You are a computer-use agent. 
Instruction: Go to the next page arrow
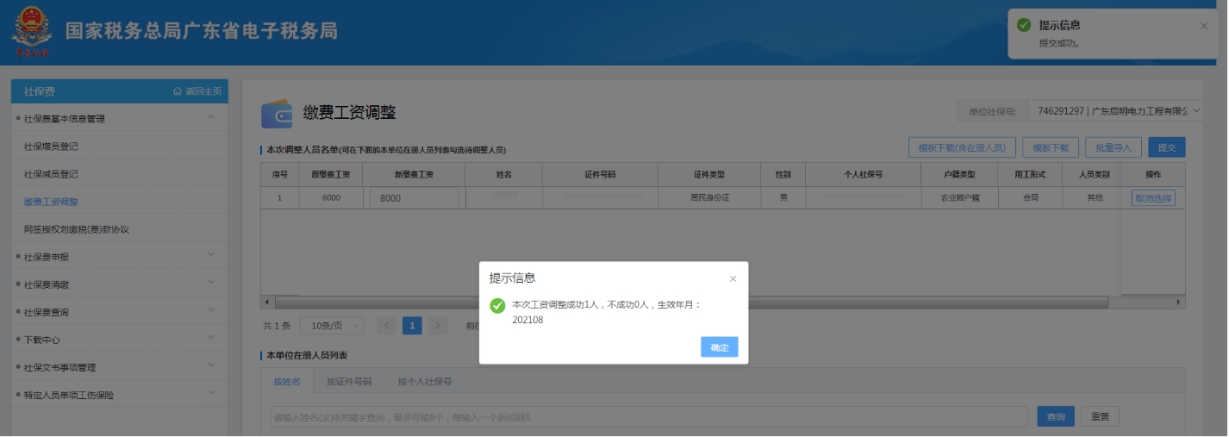coord(438,325)
